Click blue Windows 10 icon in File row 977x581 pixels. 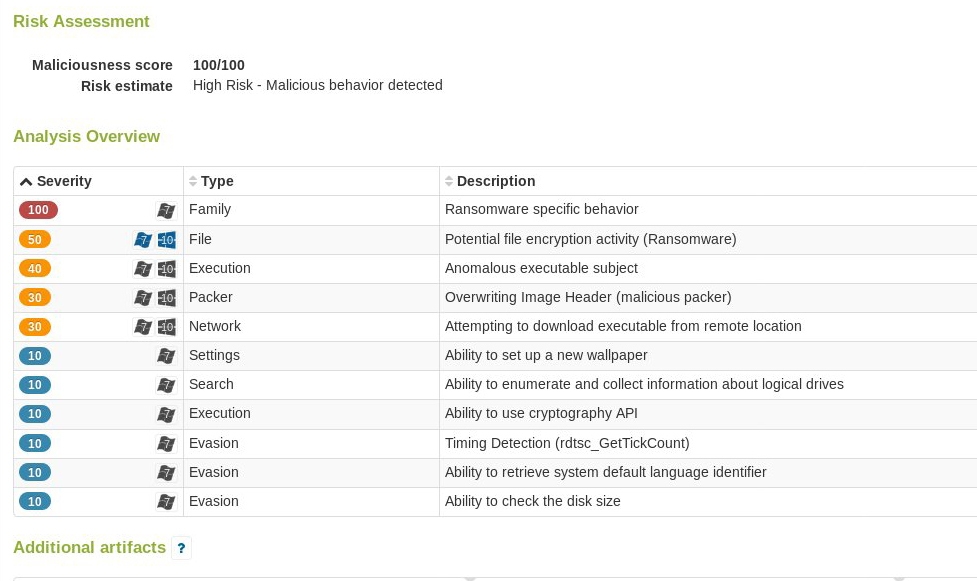tap(166, 239)
